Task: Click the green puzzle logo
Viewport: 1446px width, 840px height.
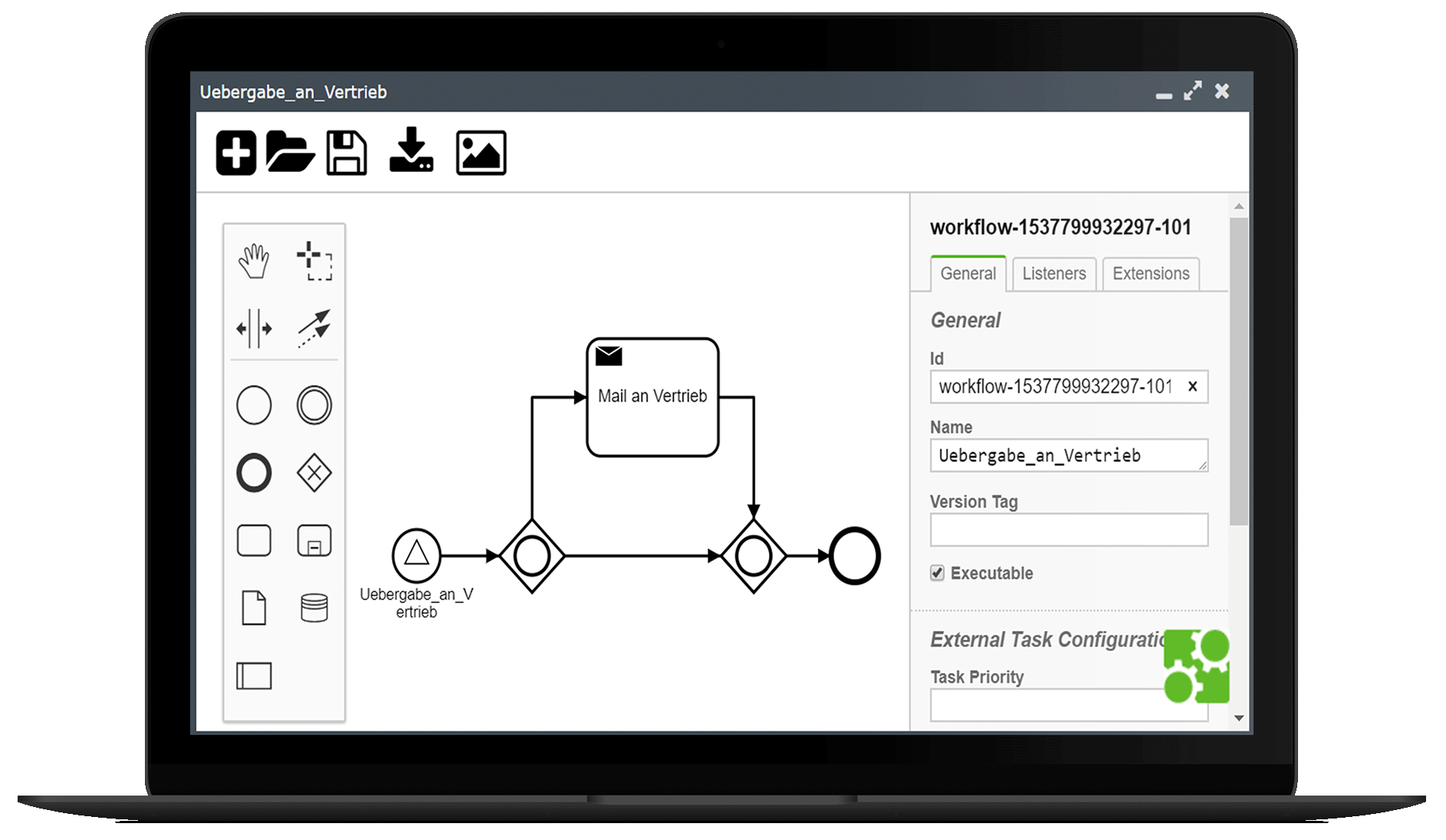Action: tap(1197, 666)
